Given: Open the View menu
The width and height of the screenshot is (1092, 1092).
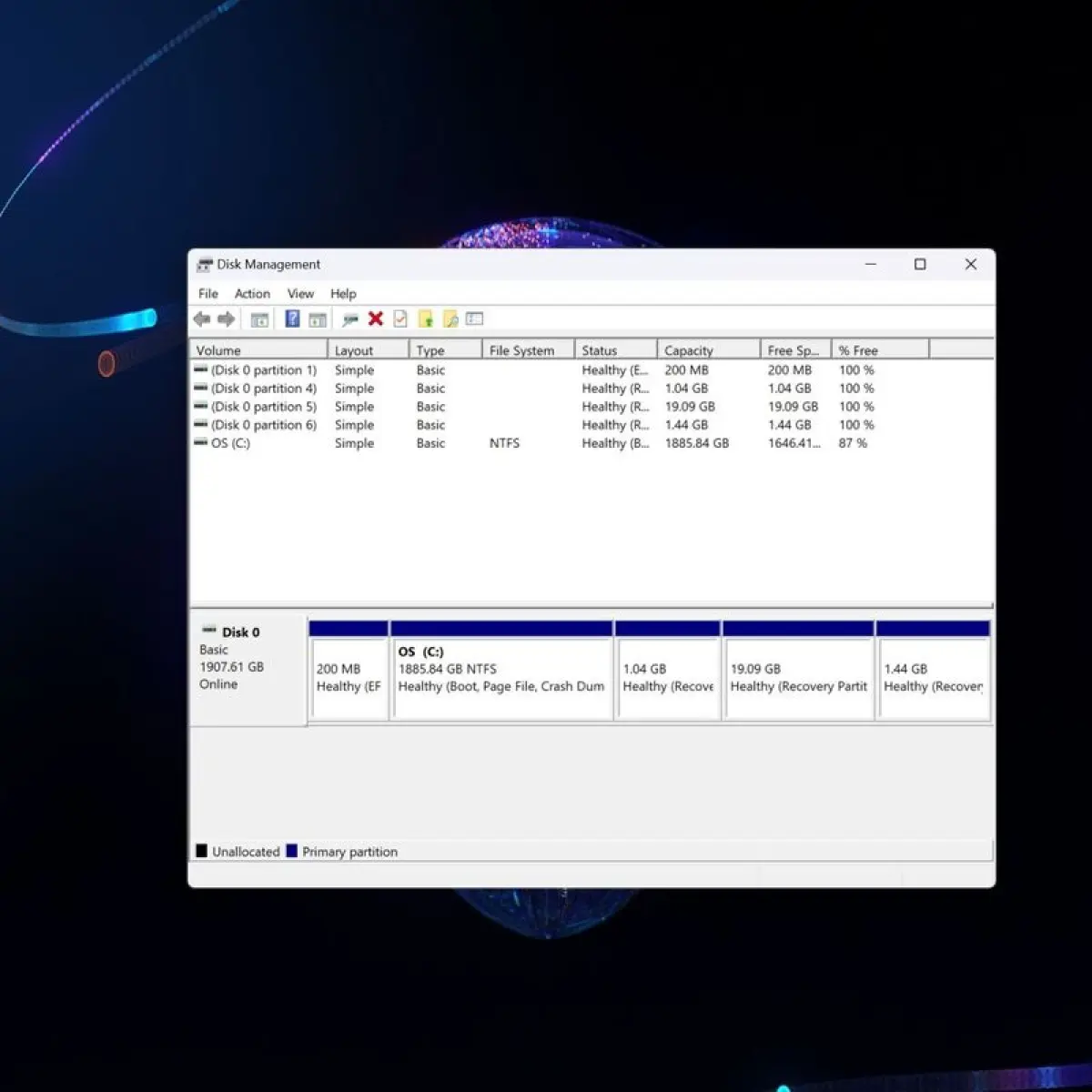Looking at the screenshot, I should point(300,294).
